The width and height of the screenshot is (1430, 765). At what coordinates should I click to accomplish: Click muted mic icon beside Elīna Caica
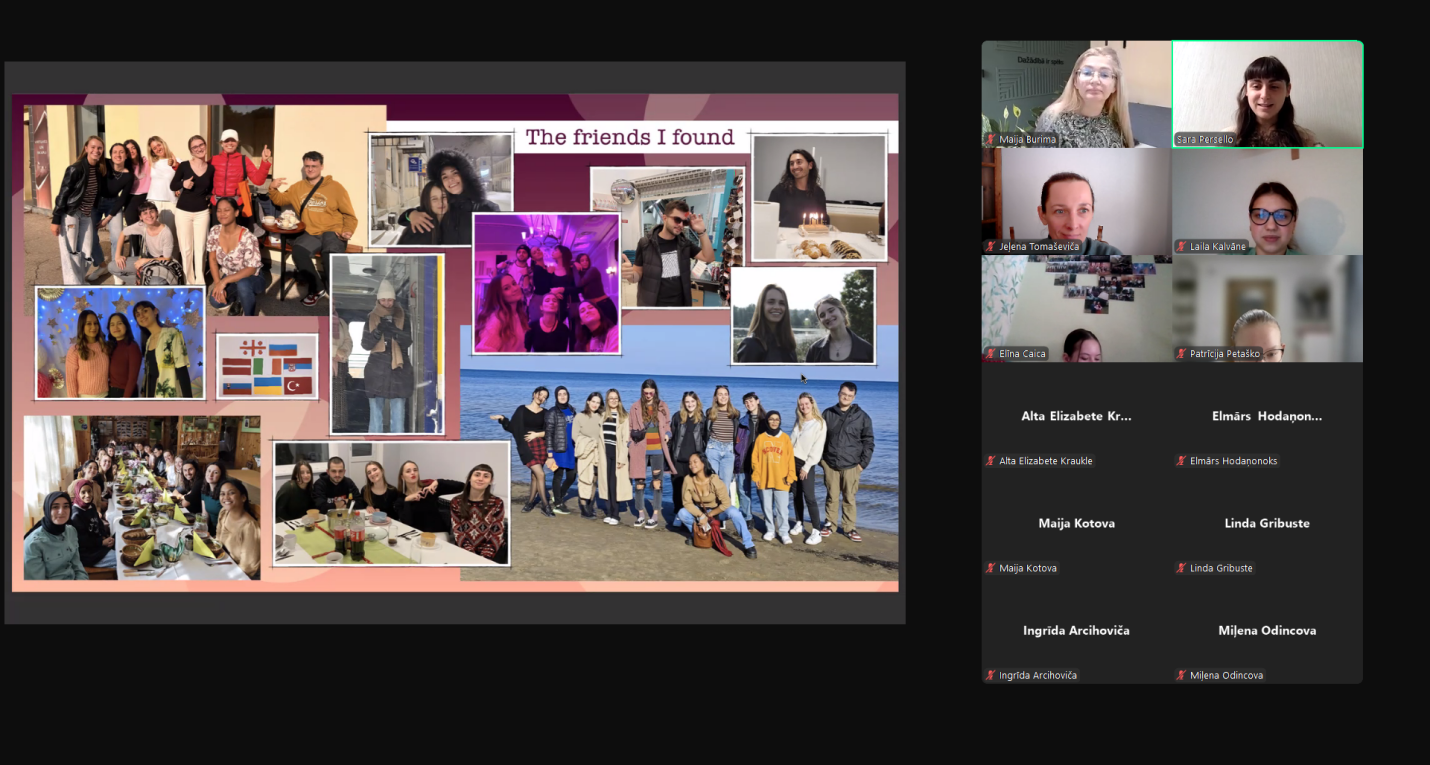point(991,354)
